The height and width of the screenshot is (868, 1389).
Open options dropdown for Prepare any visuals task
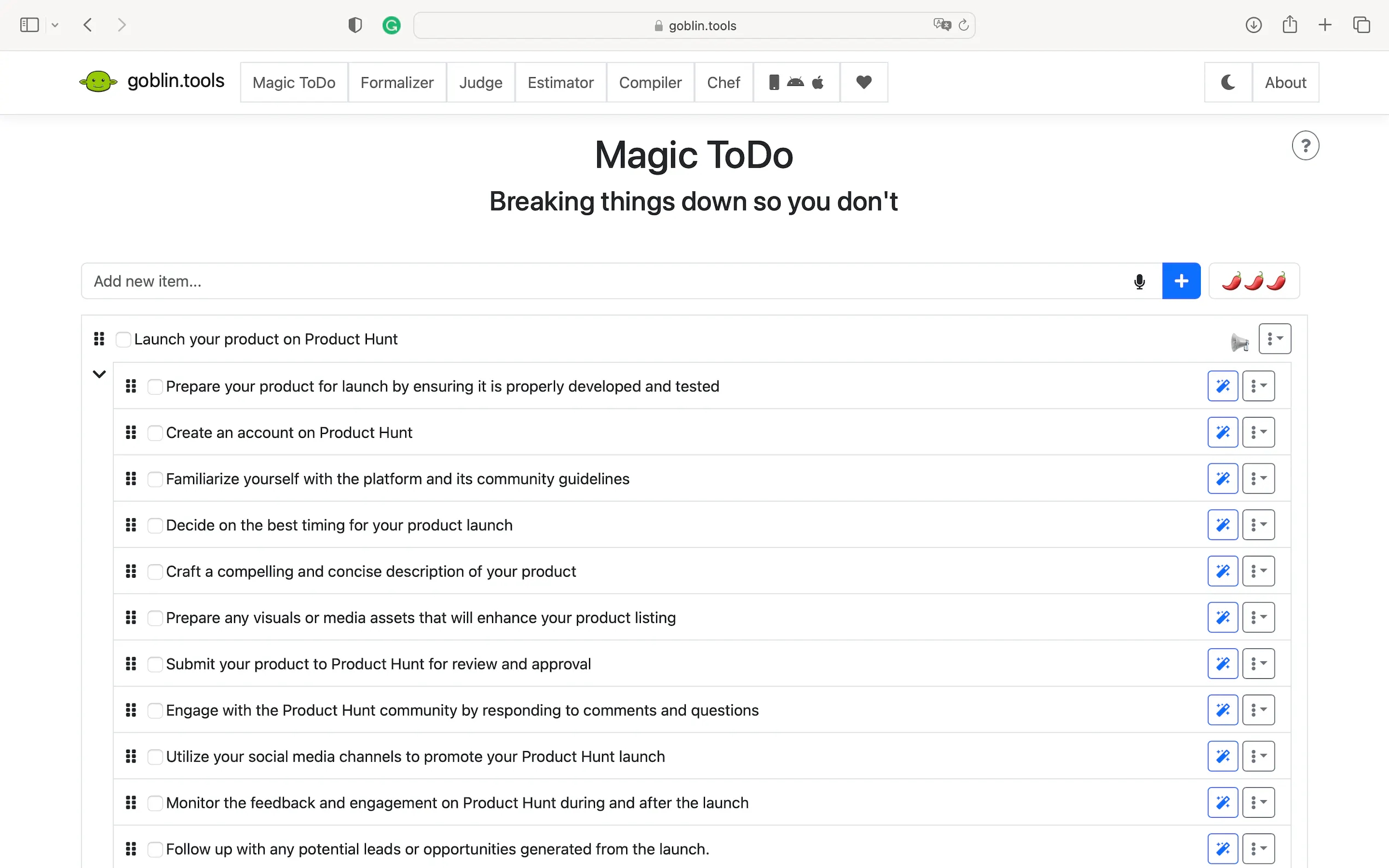[x=1258, y=617]
